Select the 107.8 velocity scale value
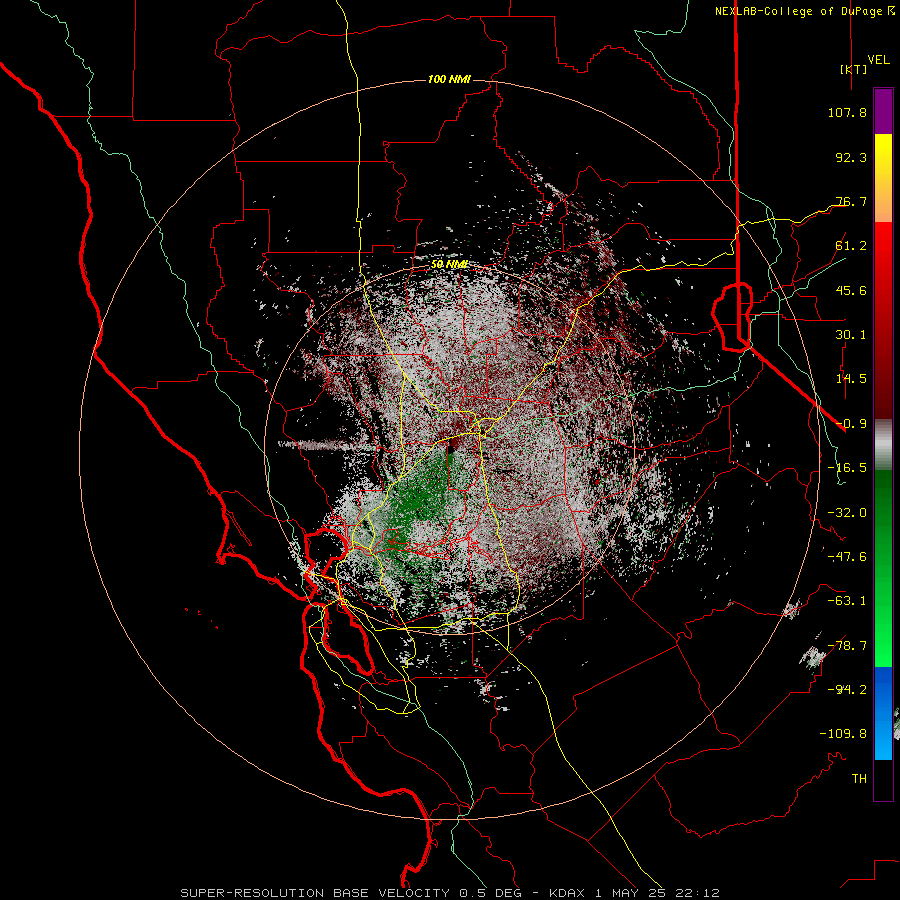 tap(847, 112)
